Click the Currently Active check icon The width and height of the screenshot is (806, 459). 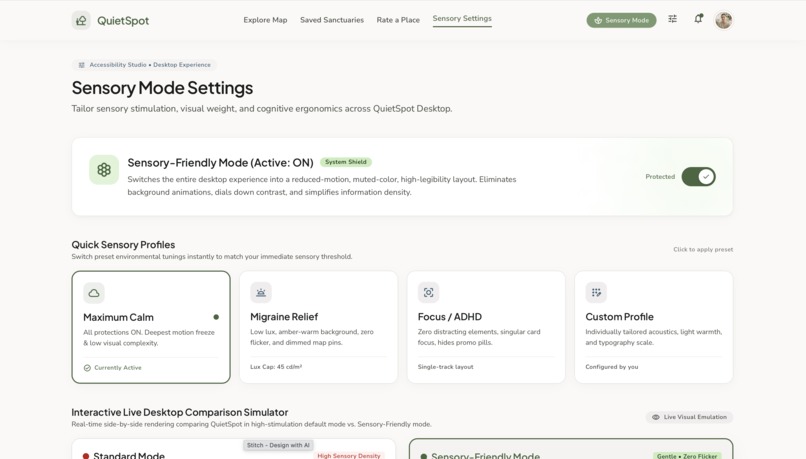pyautogui.click(x=87, y=368)
